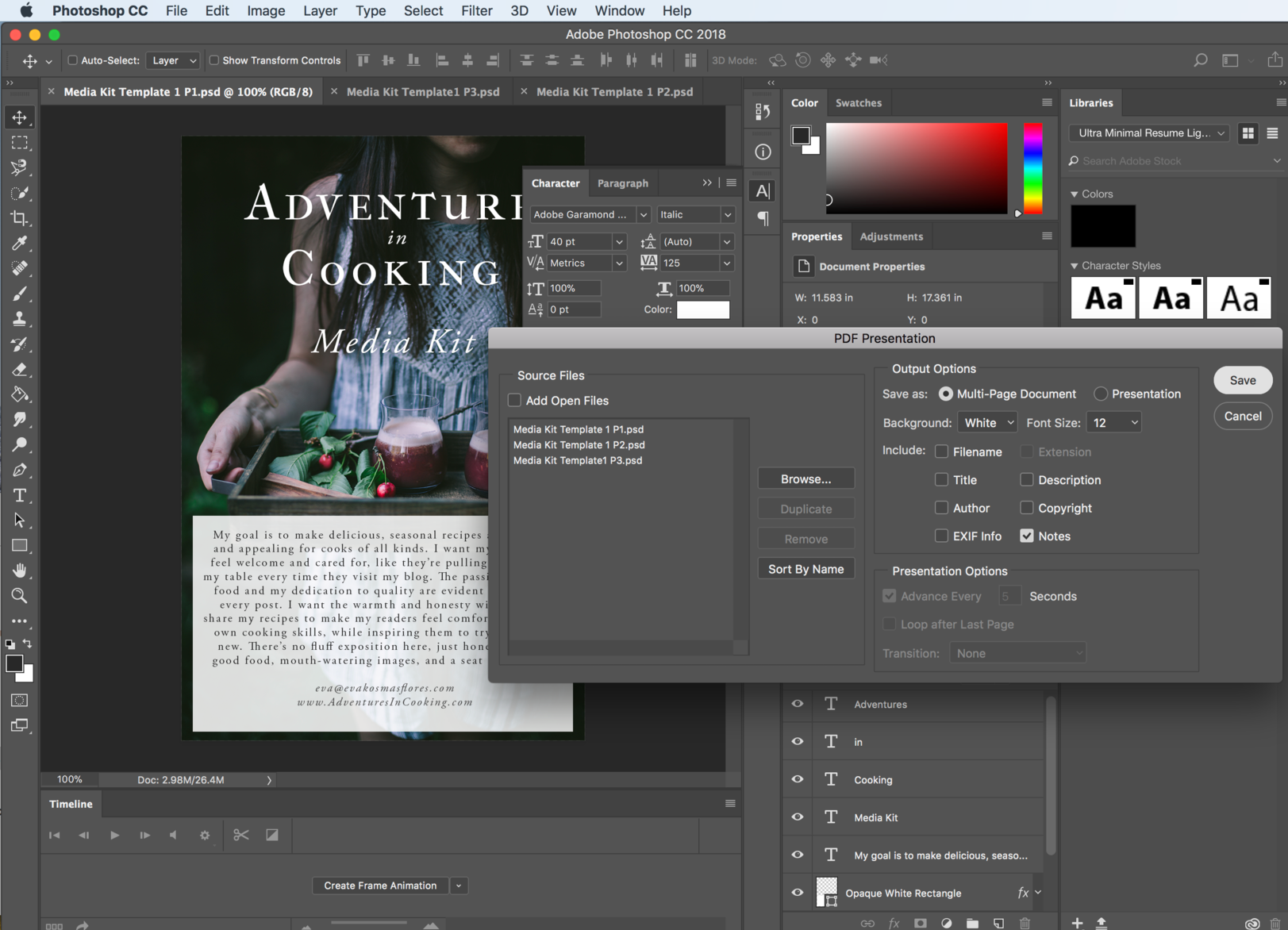Click the scissors split icon in Timeline

pyautogui.click(x=241, y=835)
